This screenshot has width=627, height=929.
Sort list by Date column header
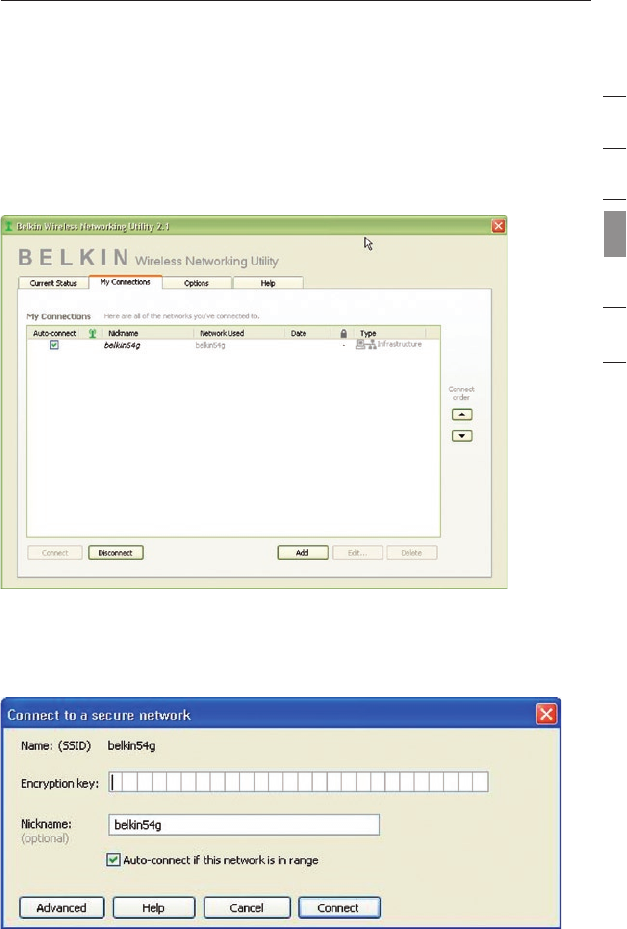(x=298, y=334)
